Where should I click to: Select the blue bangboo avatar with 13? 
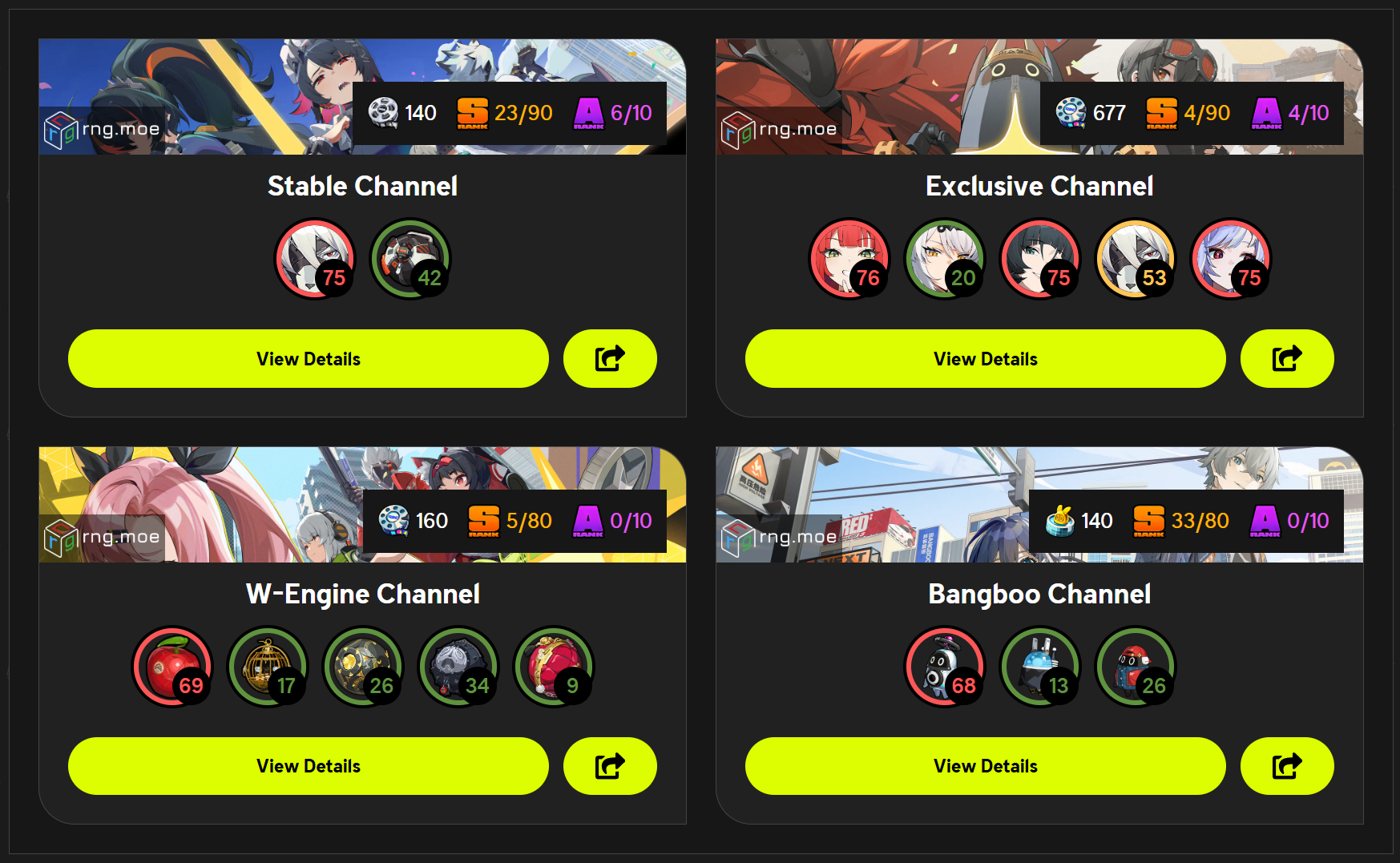pyautogui.click(x=1040, y=667)
